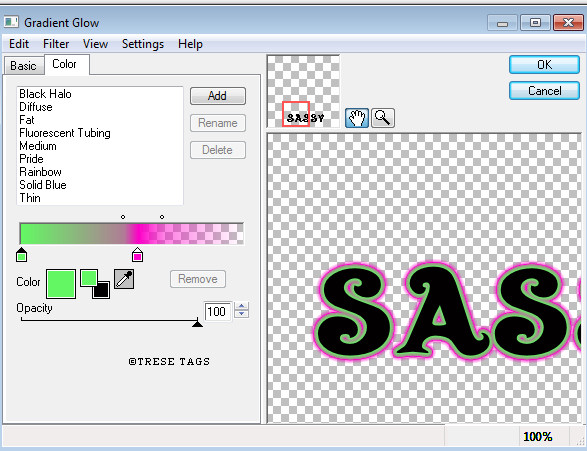Click the Remove color stop button
587x451 pixels.
click(198, 279)
